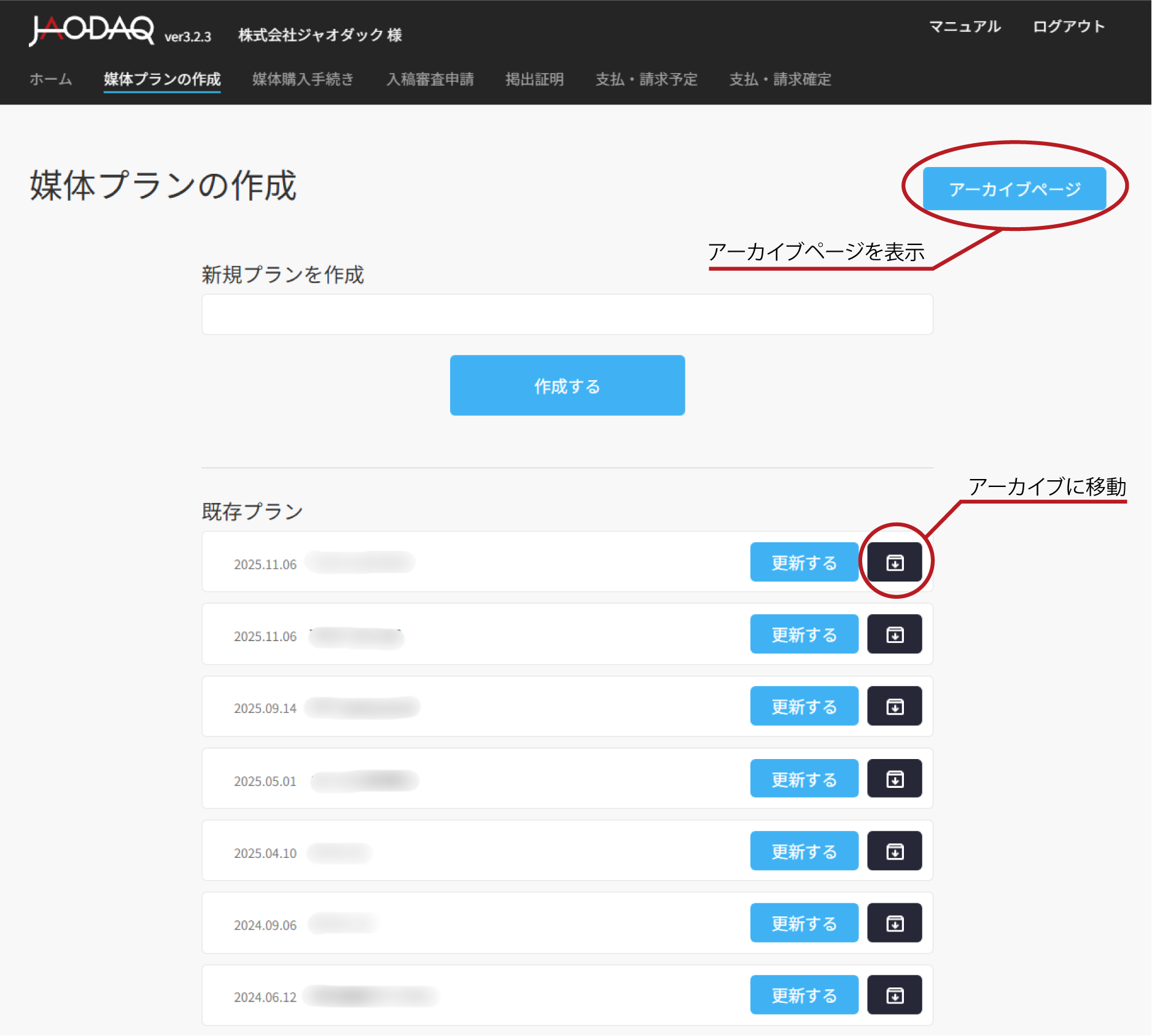Switch to the 掲出証明 tab
This screenshot has height=1036, width=1152.
535,79
